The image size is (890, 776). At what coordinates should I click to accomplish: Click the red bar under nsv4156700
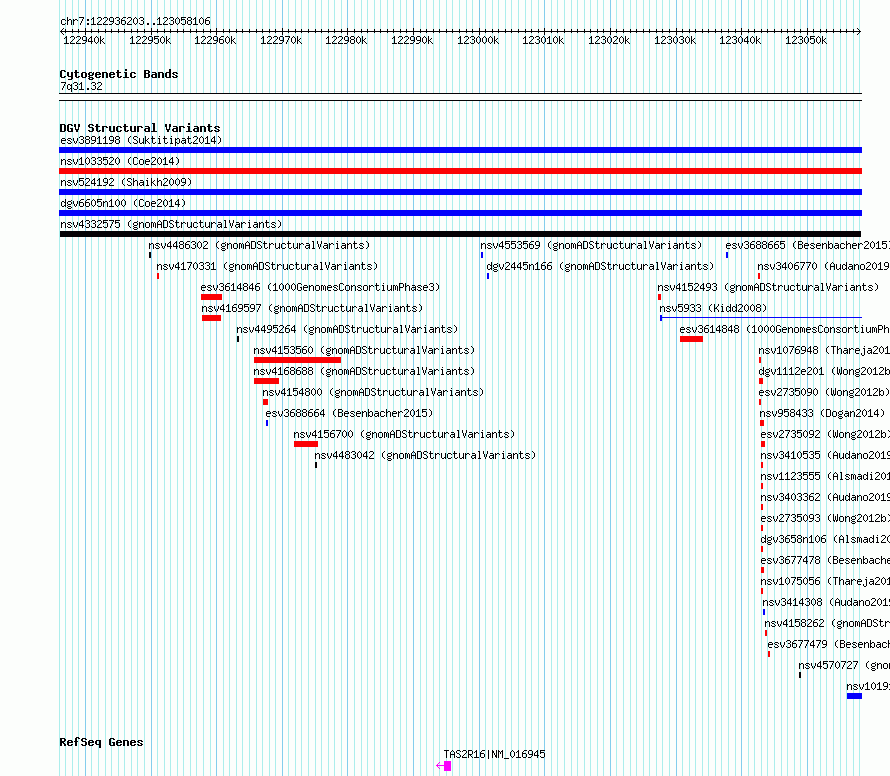[306, 444]
